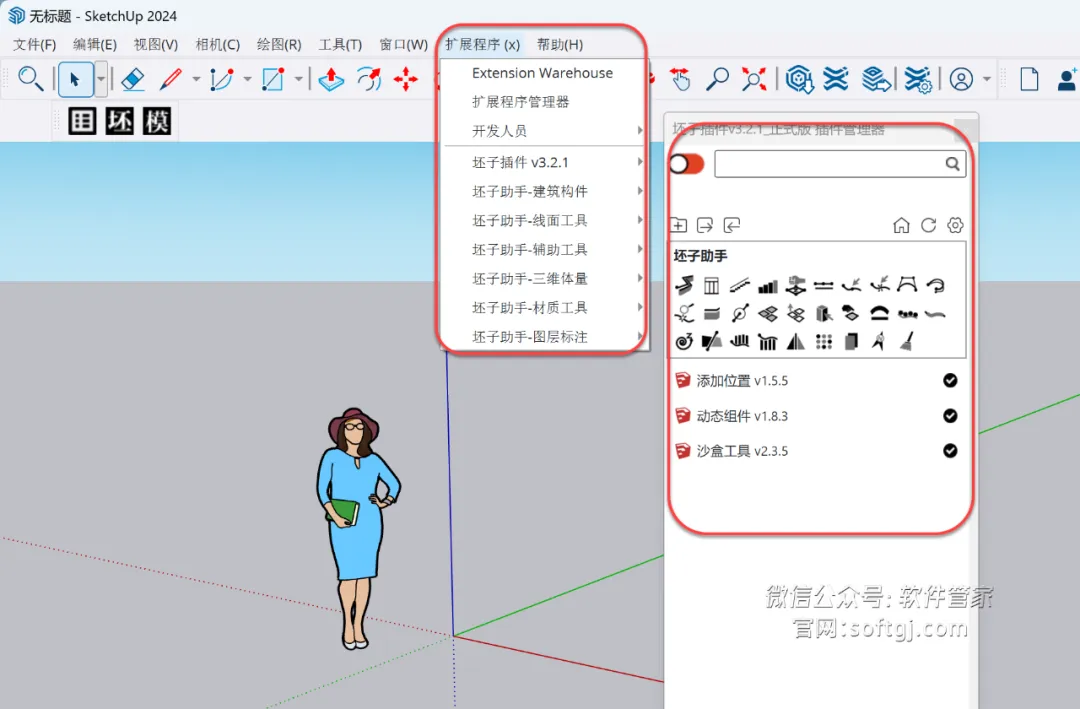Activate the Arc drawing tool
1080x709 pixels.
[x=221, y=79]
